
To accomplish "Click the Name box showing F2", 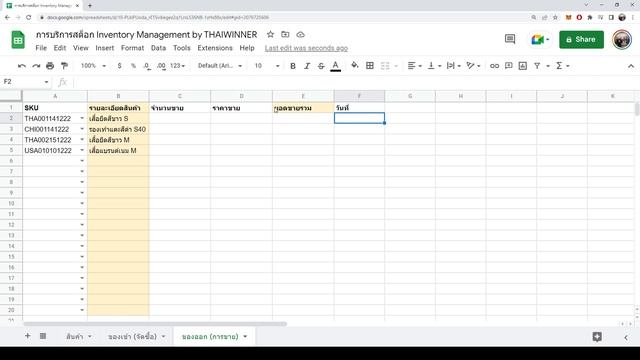I will point(25,82).
